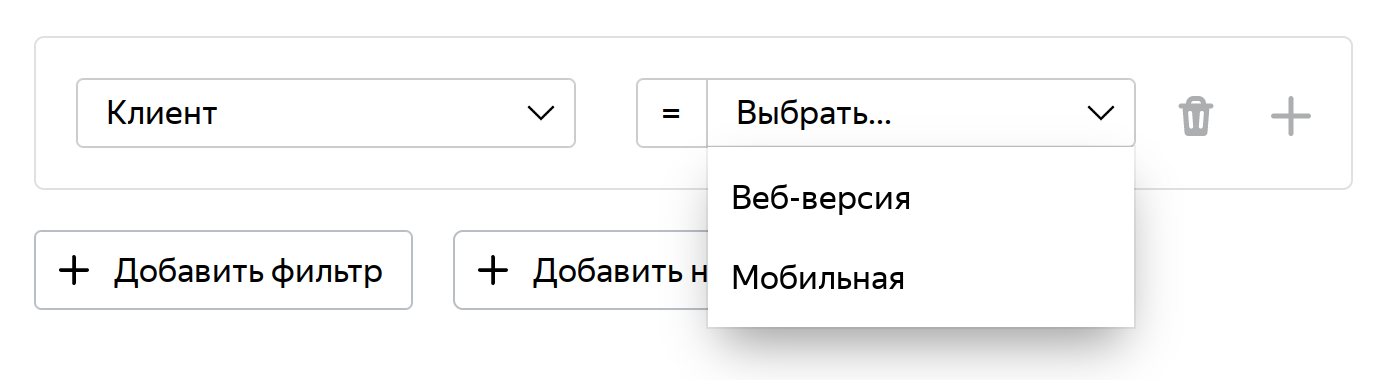
Task: Click the Выбрать... value combo box
Action: pos(921,113)
